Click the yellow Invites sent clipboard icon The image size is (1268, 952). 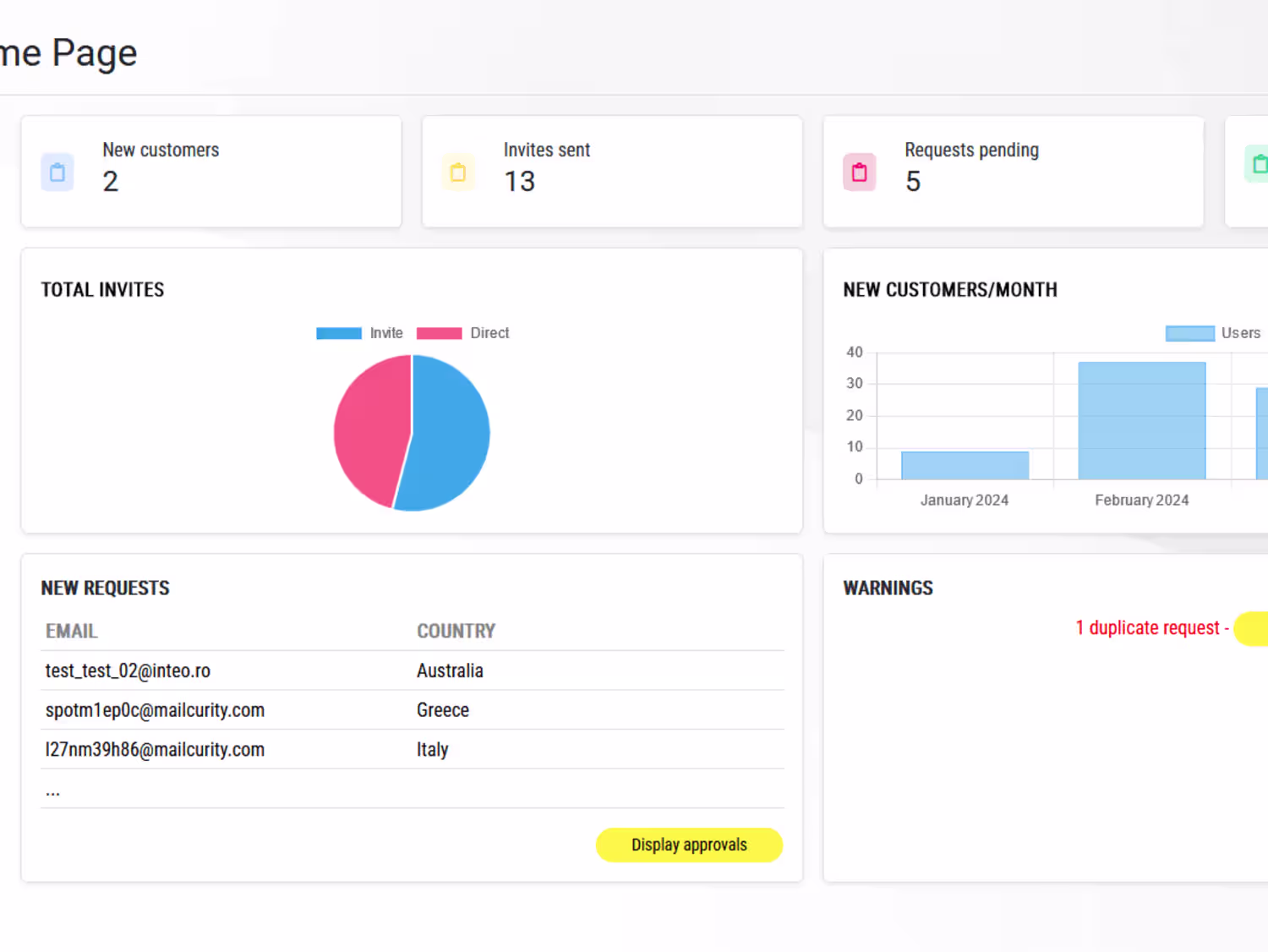pos(458,172)
